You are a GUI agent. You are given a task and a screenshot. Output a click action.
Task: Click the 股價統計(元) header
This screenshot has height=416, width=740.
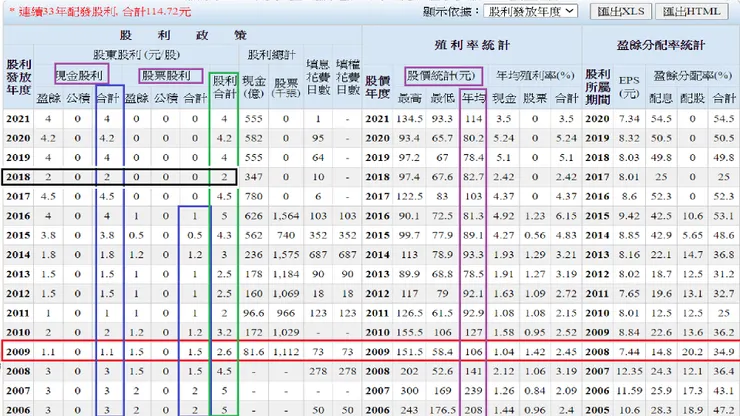[441, 76]
